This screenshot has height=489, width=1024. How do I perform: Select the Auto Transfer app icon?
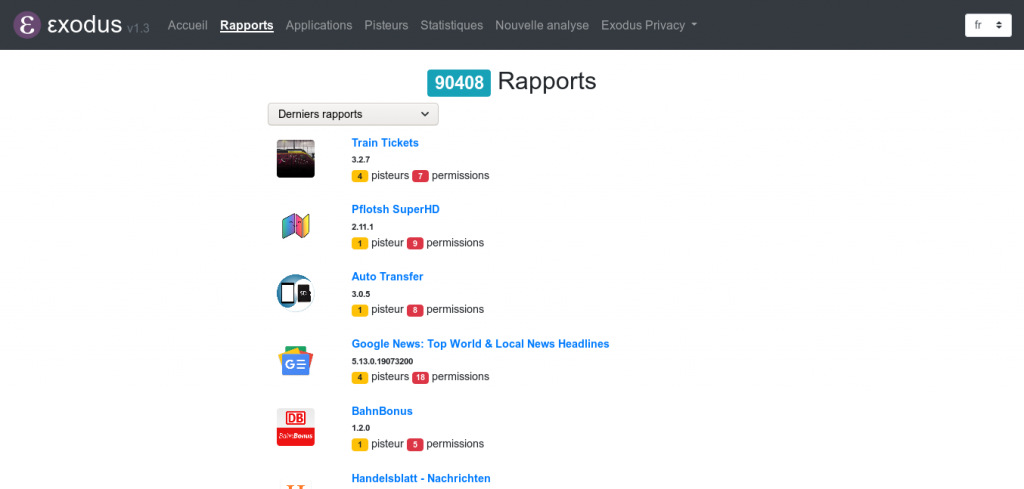295,293
